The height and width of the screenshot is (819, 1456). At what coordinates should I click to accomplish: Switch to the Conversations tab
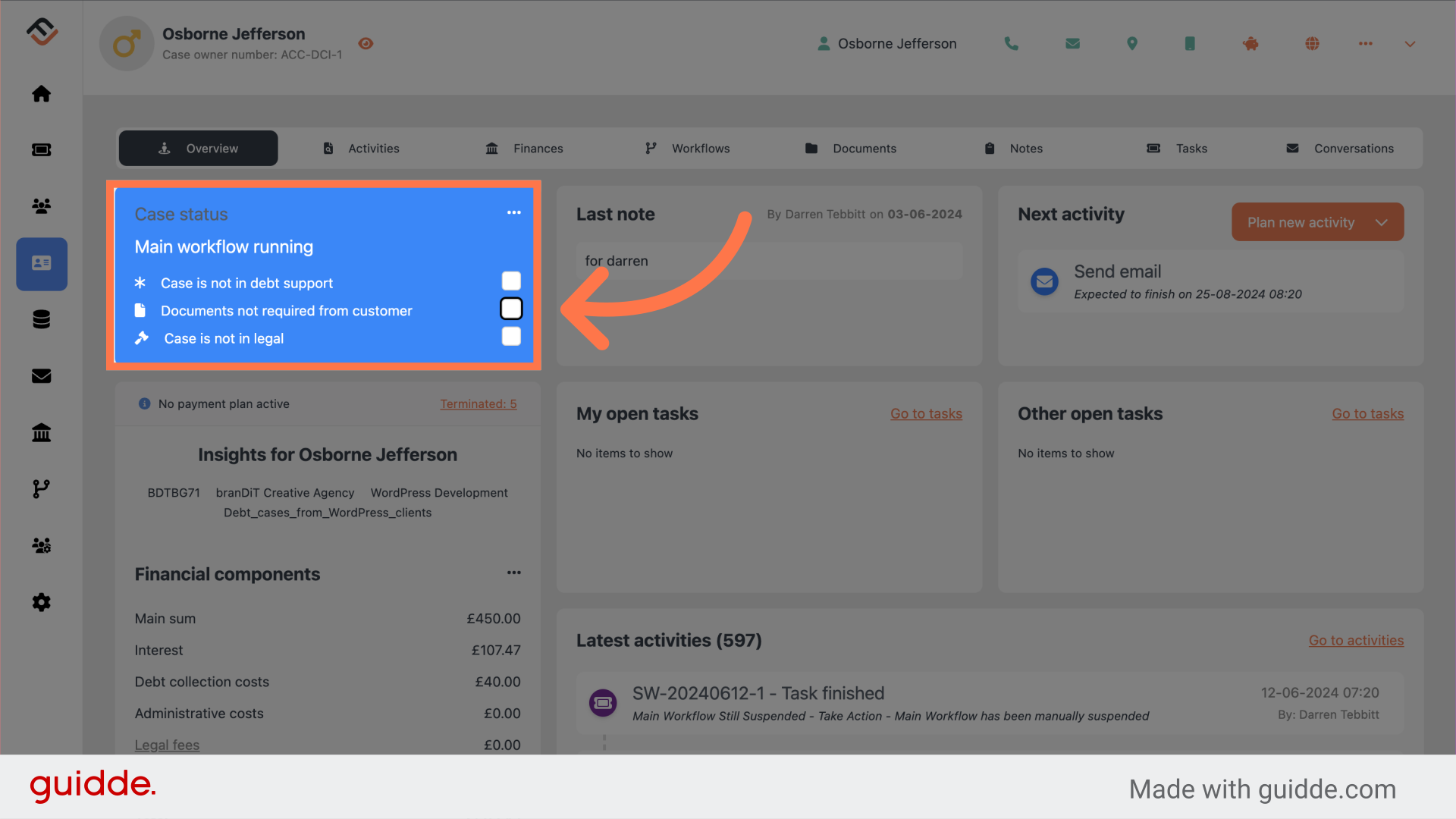1340,149
